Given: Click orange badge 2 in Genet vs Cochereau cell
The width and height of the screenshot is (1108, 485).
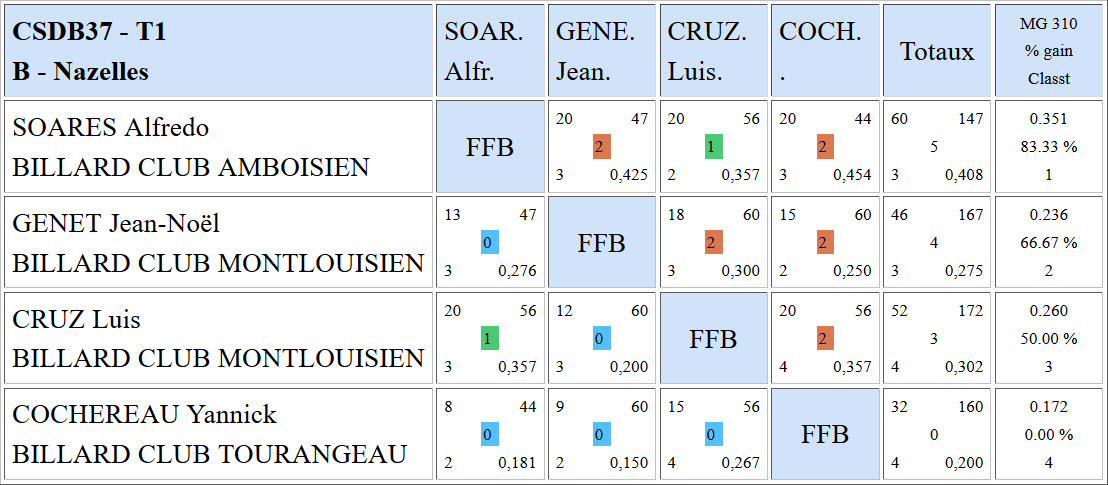Looking at the screenshot, I should point(825,243).
